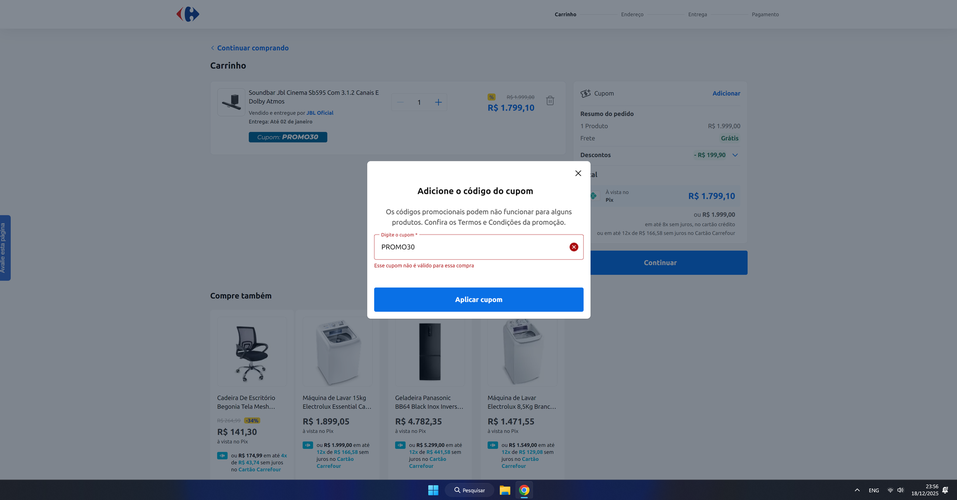957x500 pixels.
Task: Select the Endereço checkout step
Action: [632, 14]
